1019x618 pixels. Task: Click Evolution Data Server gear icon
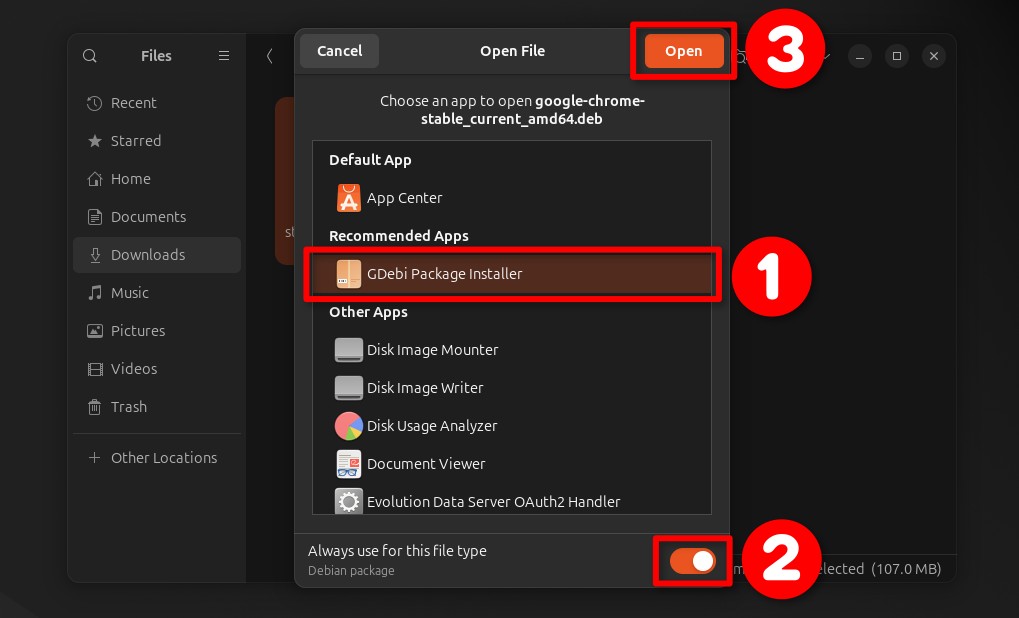tap(348, 501)
